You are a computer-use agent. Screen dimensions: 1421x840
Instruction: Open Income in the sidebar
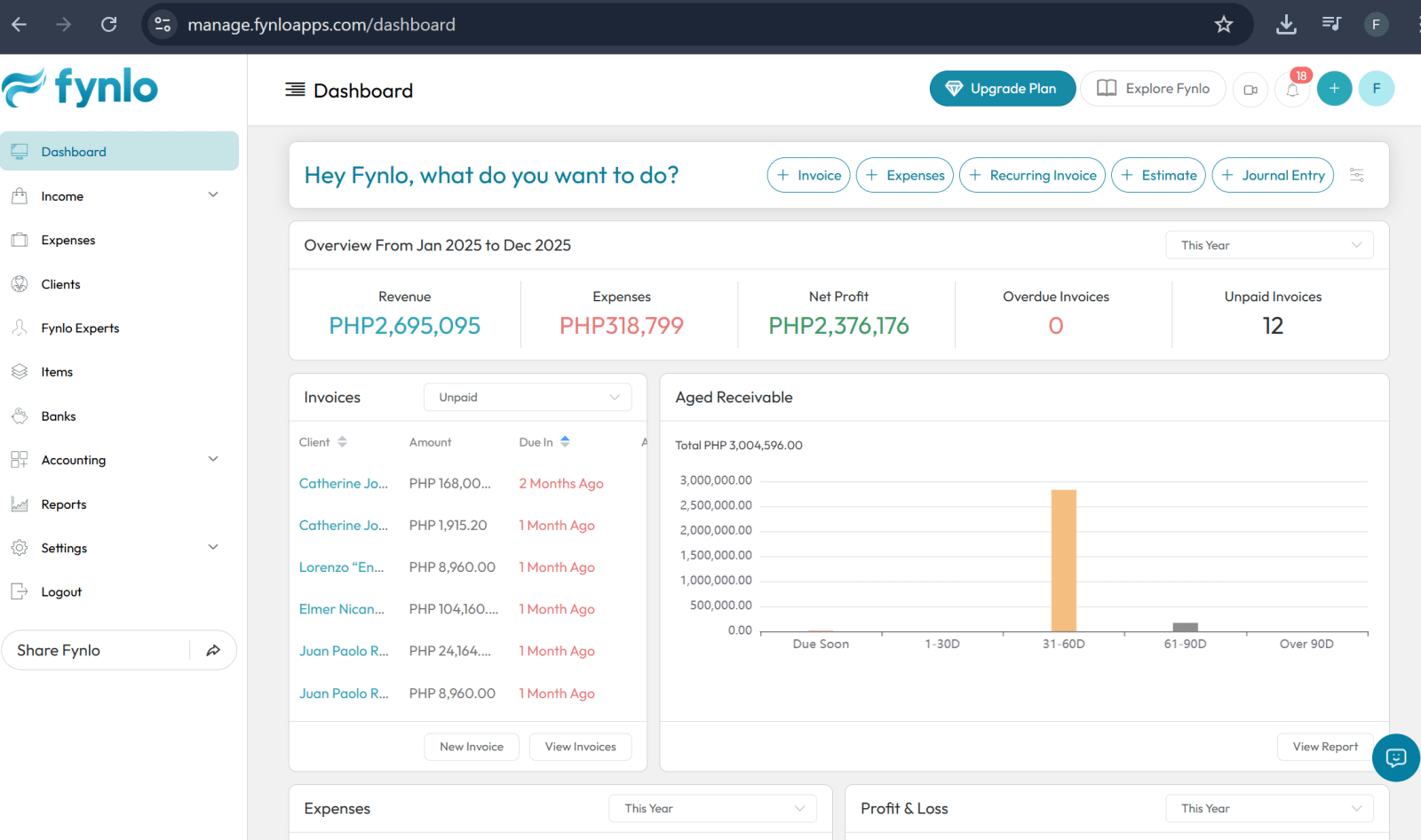point(120,195)
